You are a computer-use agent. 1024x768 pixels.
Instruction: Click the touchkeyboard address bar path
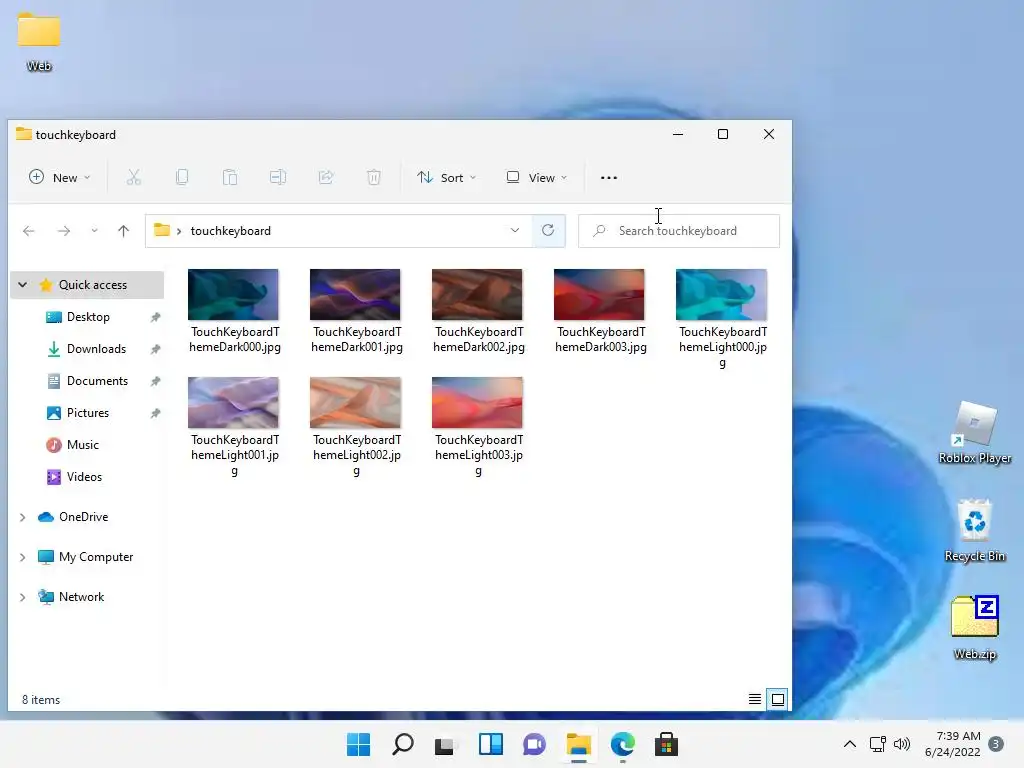point(231,231)
